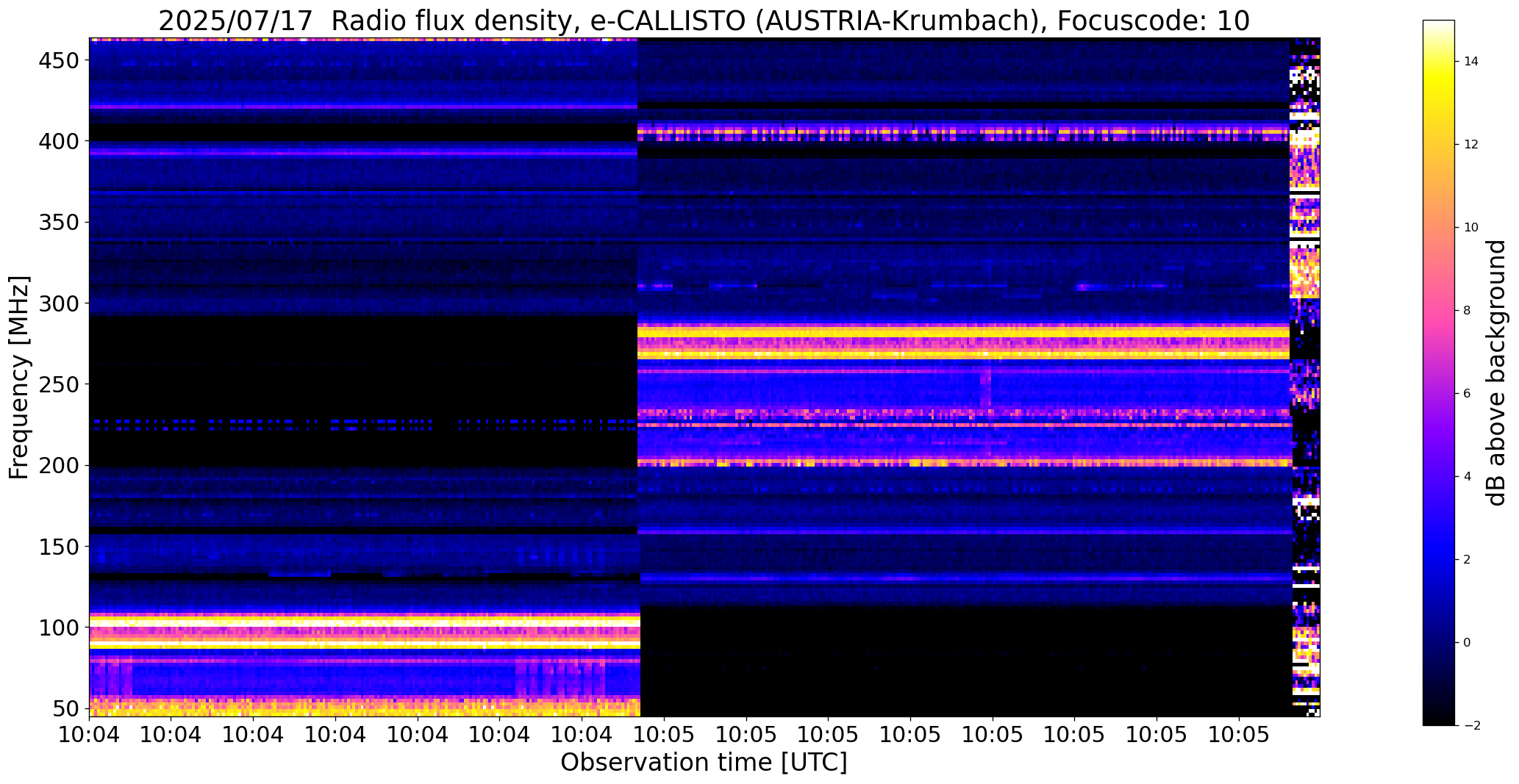This screenshot has width=1519, height=784.
Task: Click the colorbar tick labeled 10
Action: coord(1471,228)
